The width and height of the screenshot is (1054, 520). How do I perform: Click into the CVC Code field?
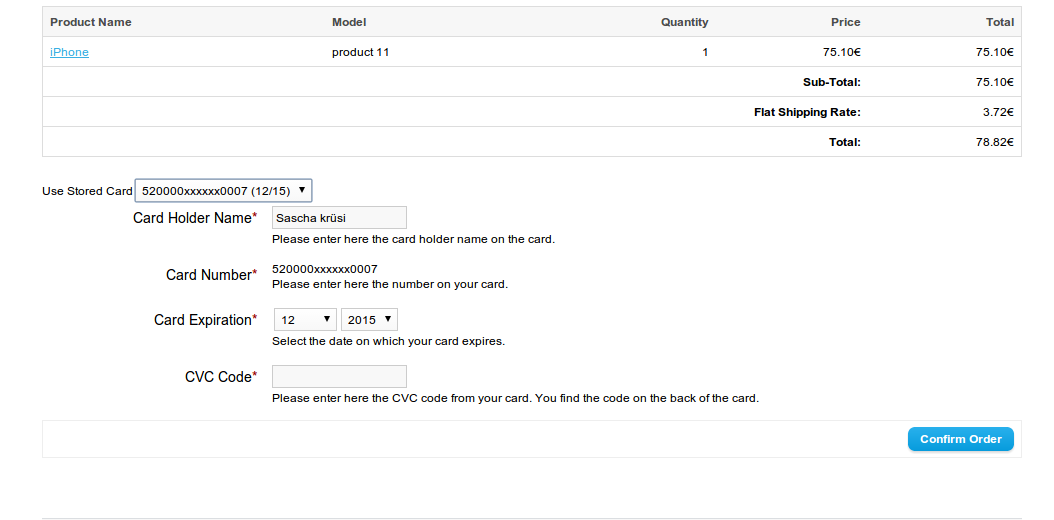pyautogui.click(x=339, y=376)
